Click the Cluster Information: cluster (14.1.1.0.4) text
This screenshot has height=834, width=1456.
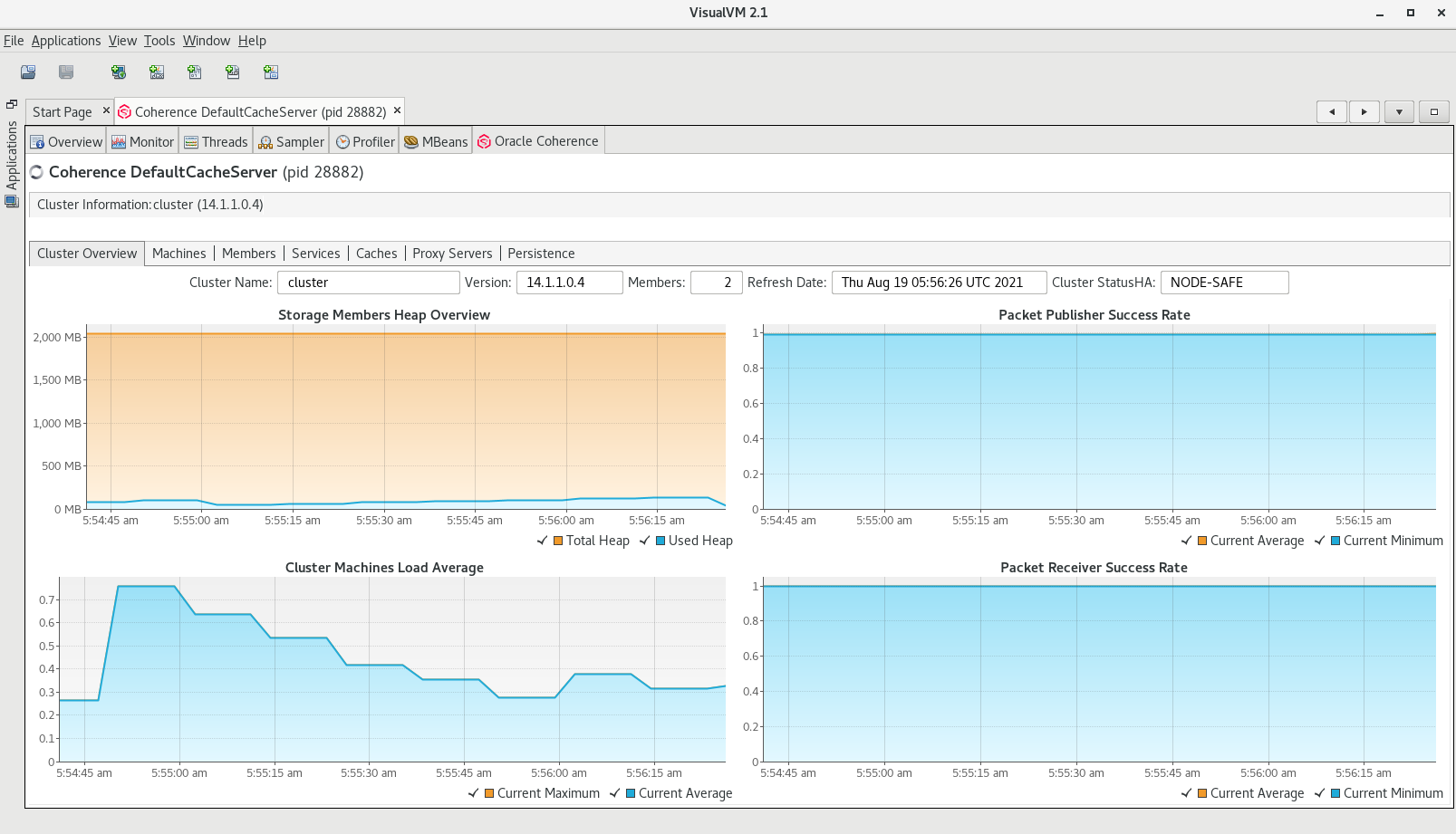(150, 205)
